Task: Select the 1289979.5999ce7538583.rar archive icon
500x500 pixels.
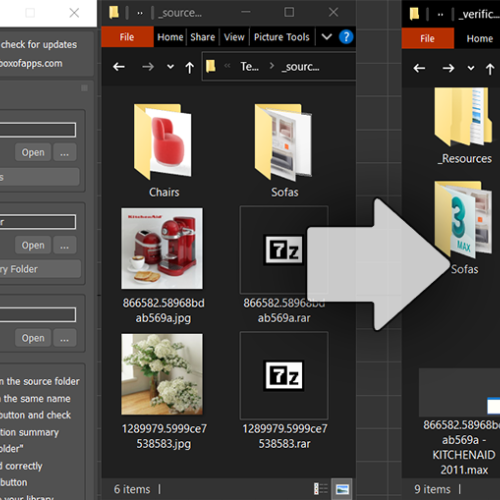Action: [x=284, y=375]
